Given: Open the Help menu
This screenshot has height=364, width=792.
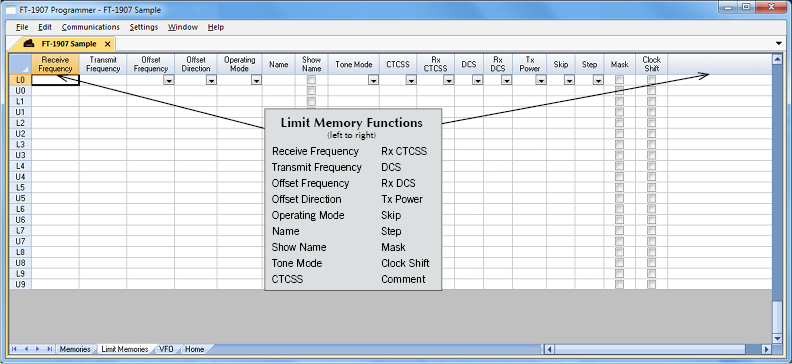Looking at the screenshot, I should [x=216, y=27].
